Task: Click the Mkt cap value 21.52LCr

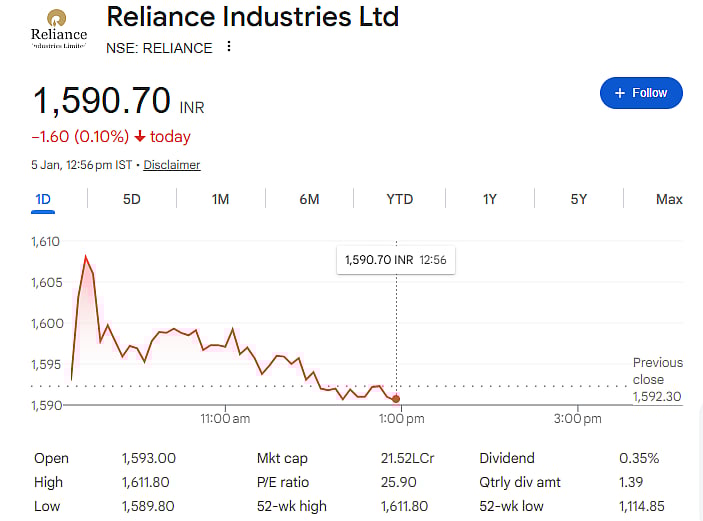Action: pos(408,458)
